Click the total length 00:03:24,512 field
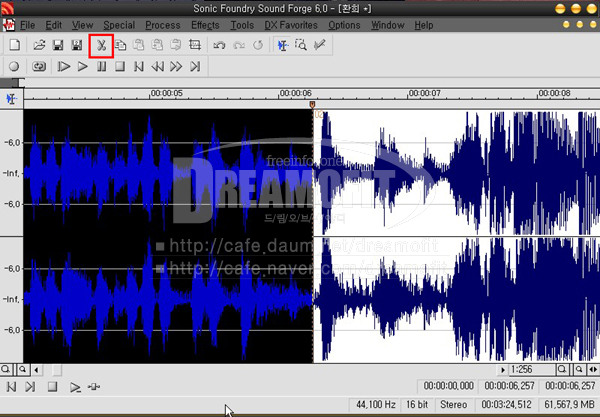Viewport: 600px width, 417px height. tap(507, 404)
